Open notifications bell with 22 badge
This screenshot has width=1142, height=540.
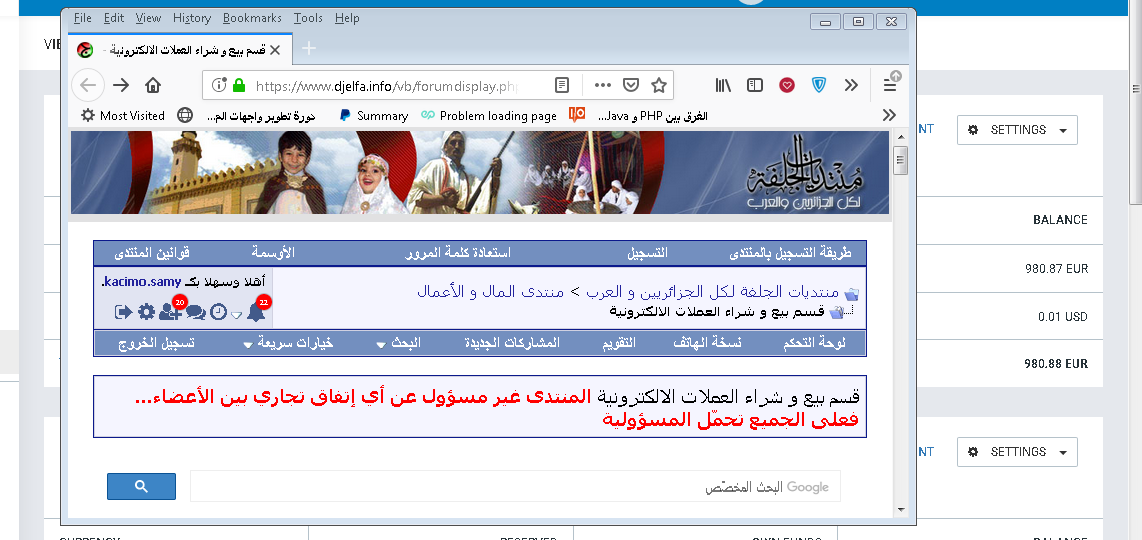pyautogui.click(x=256, y=312)
